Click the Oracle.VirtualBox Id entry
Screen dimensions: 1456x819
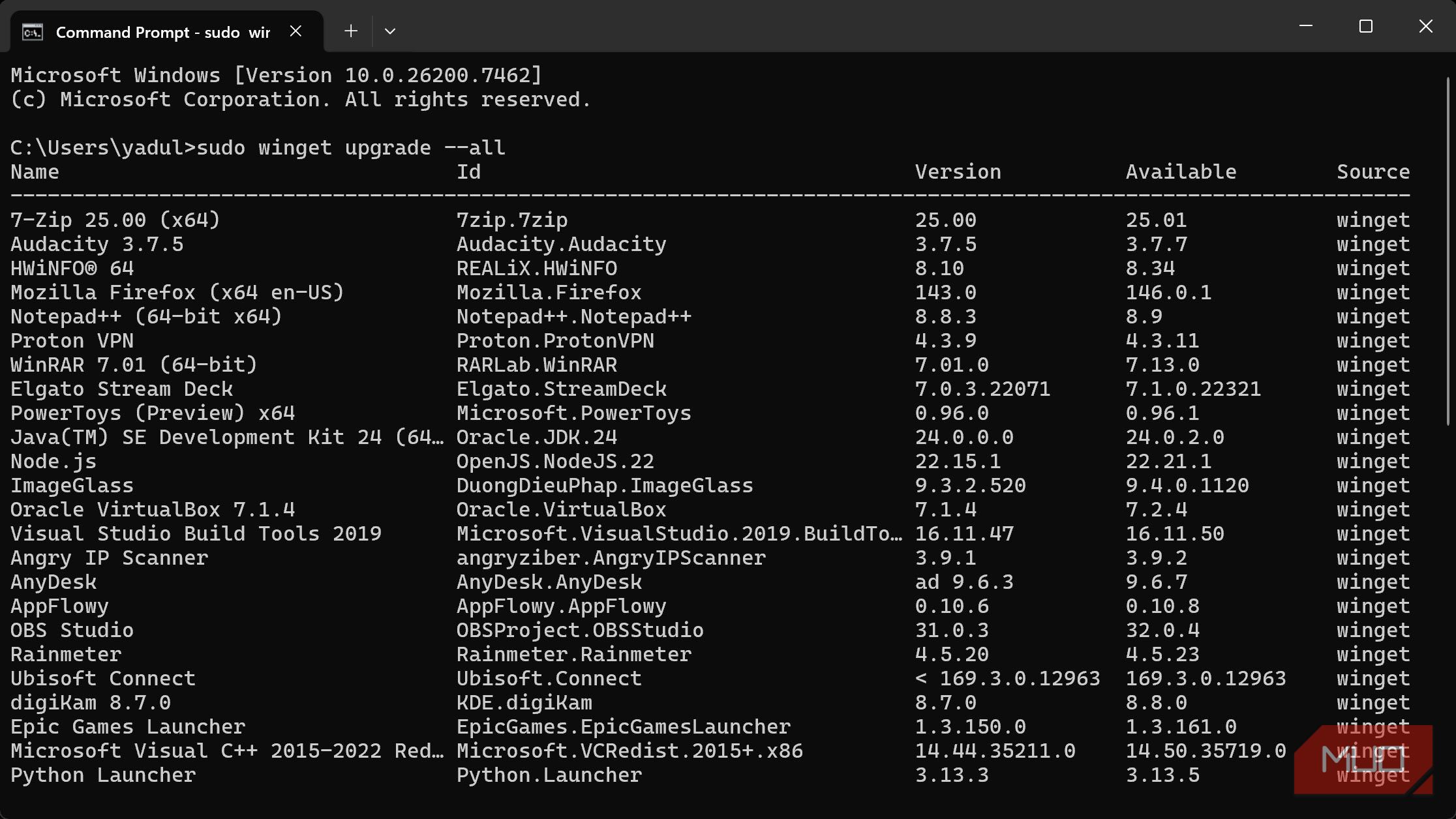point(561,510)
